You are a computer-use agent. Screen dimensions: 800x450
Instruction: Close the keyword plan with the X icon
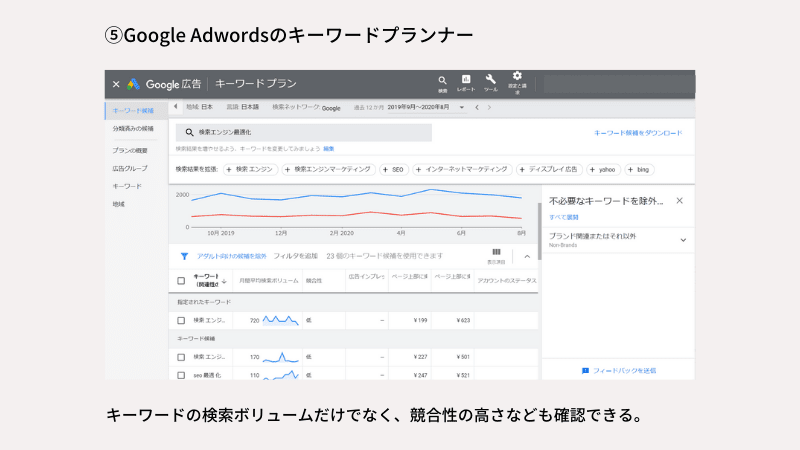(x=116, y=84)
